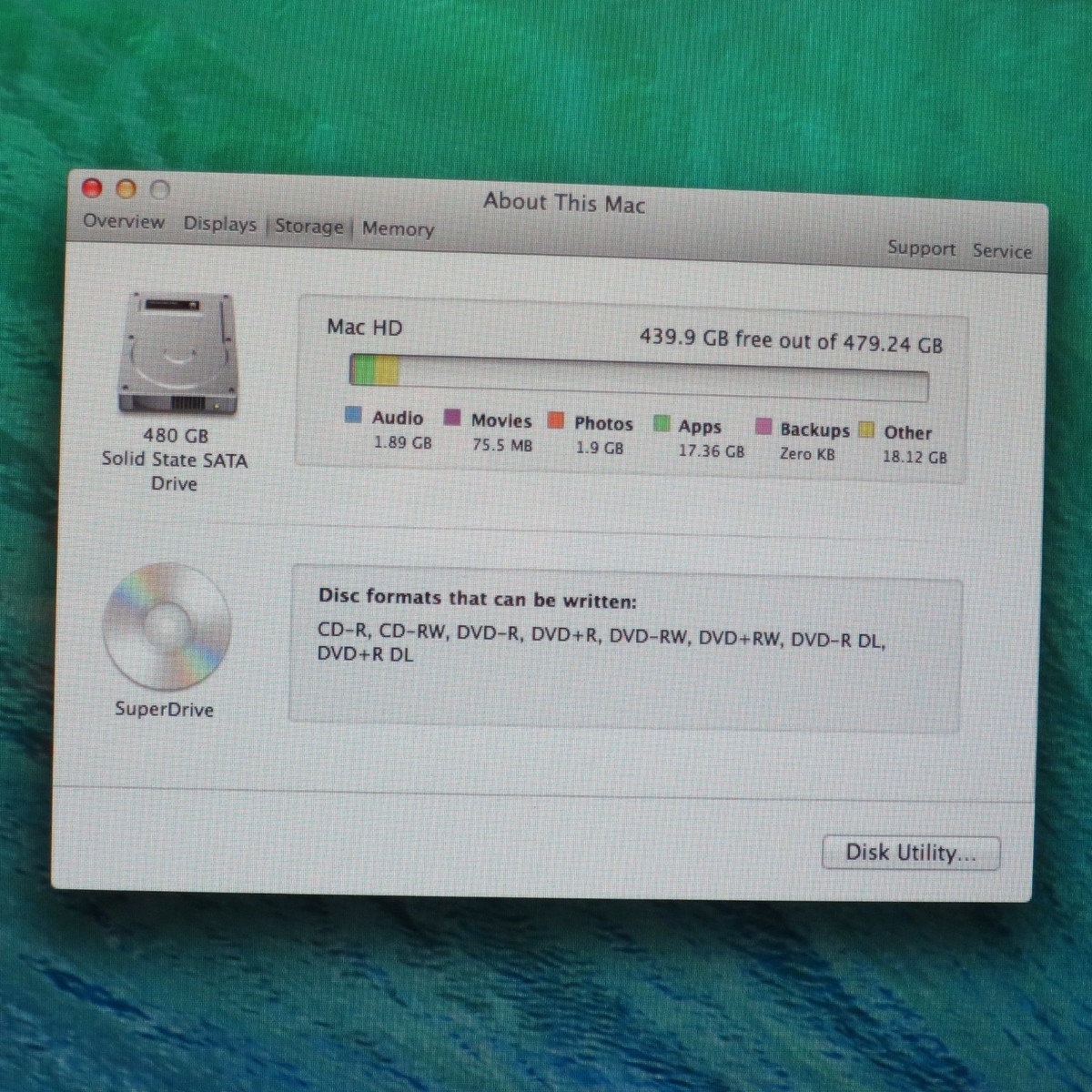Viewport: 1092px width, 1092px height.
Task: Click the blue Audio legend swatch
Action: 353,416
